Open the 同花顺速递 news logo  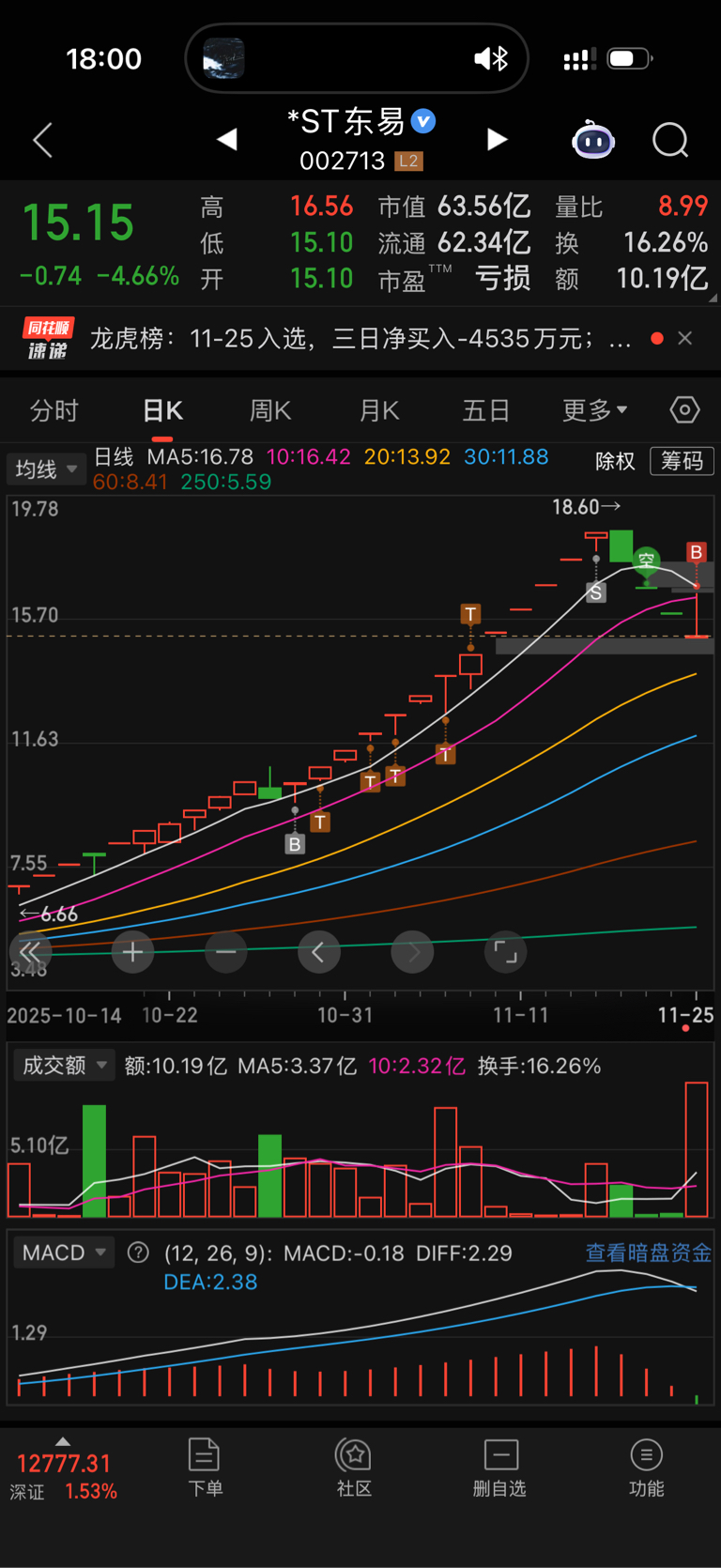(48, 339)
